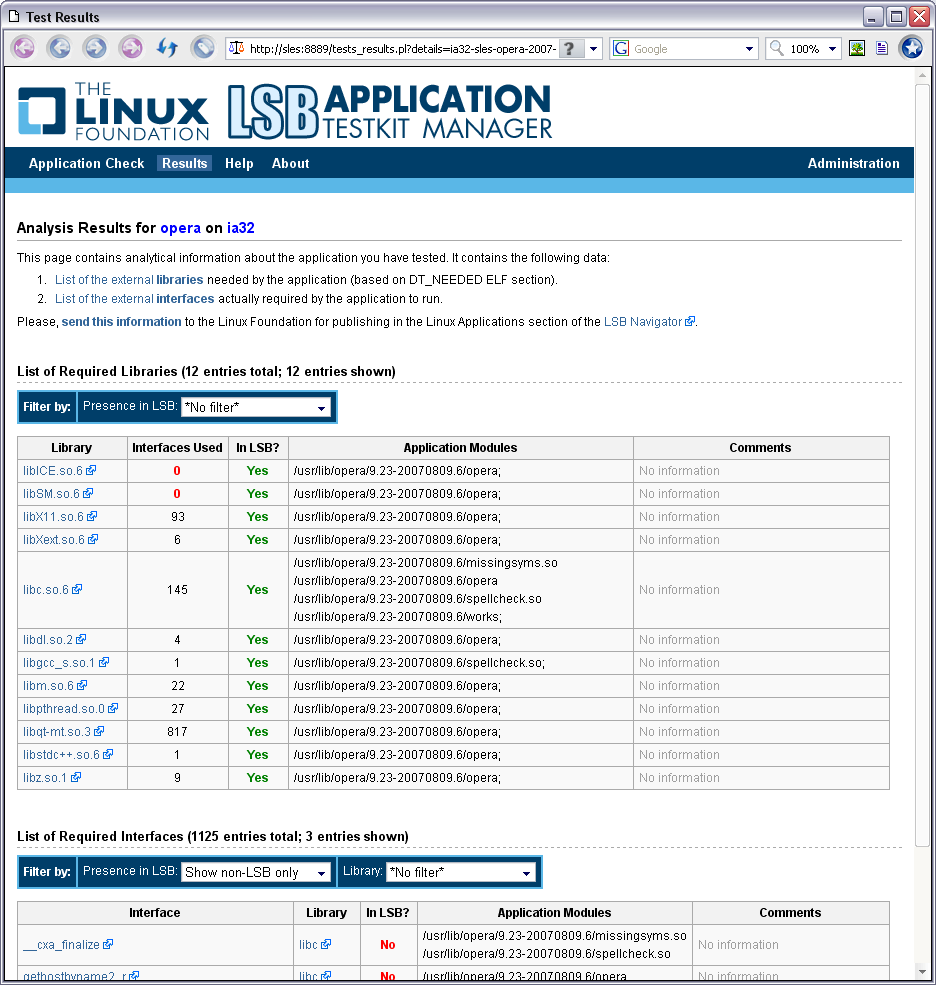Open the Library filter dropdown for interfaces
Image resolution: width=936 pixels, height=985 pixels.
point(461,872)
